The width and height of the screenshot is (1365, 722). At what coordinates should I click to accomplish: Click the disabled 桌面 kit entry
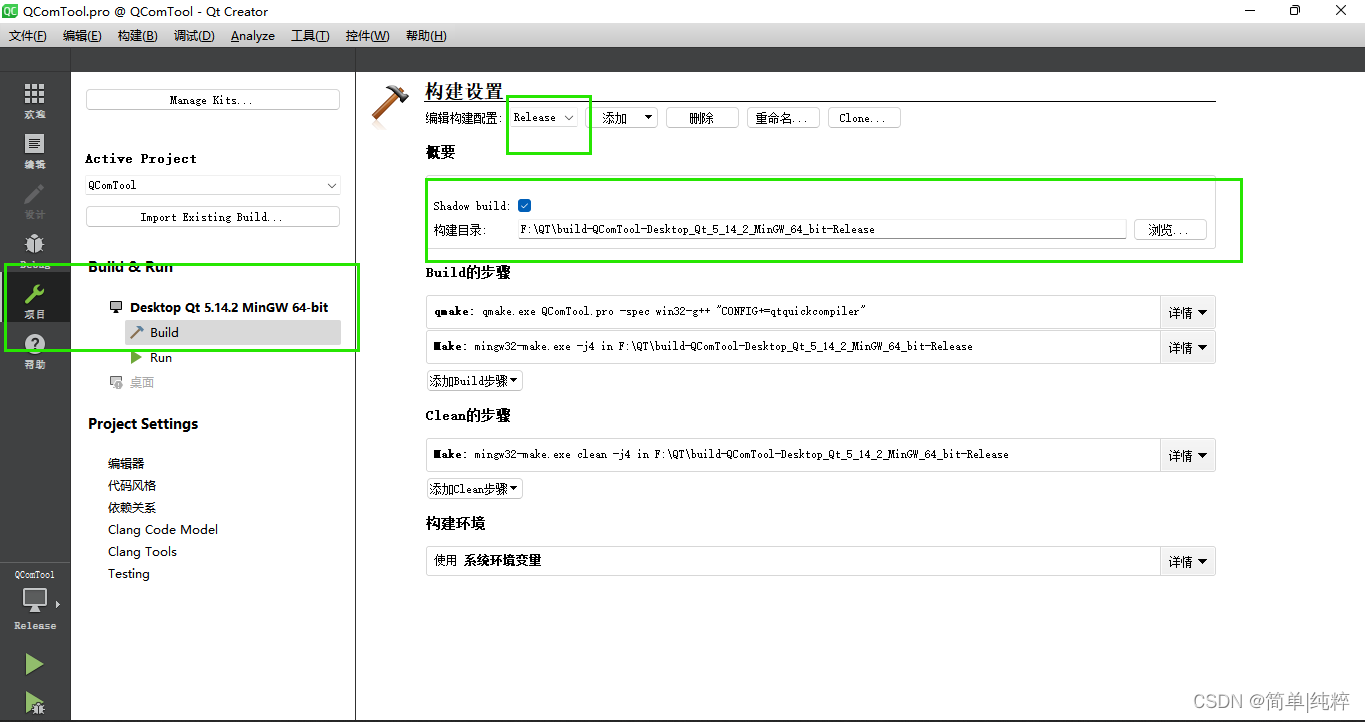(131, 383)
